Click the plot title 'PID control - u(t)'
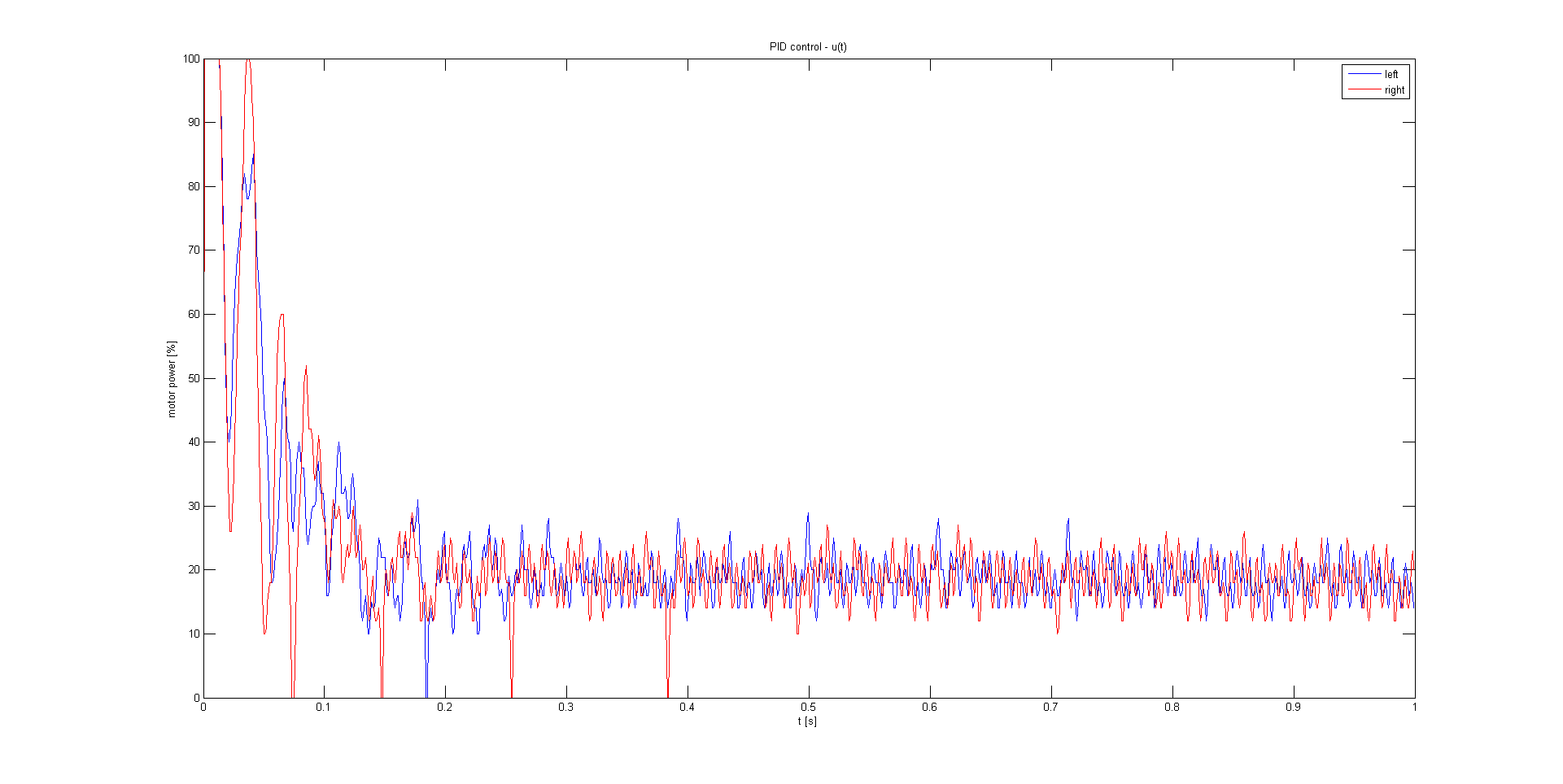Screen dimensions: 1563x784 (808, 47)
